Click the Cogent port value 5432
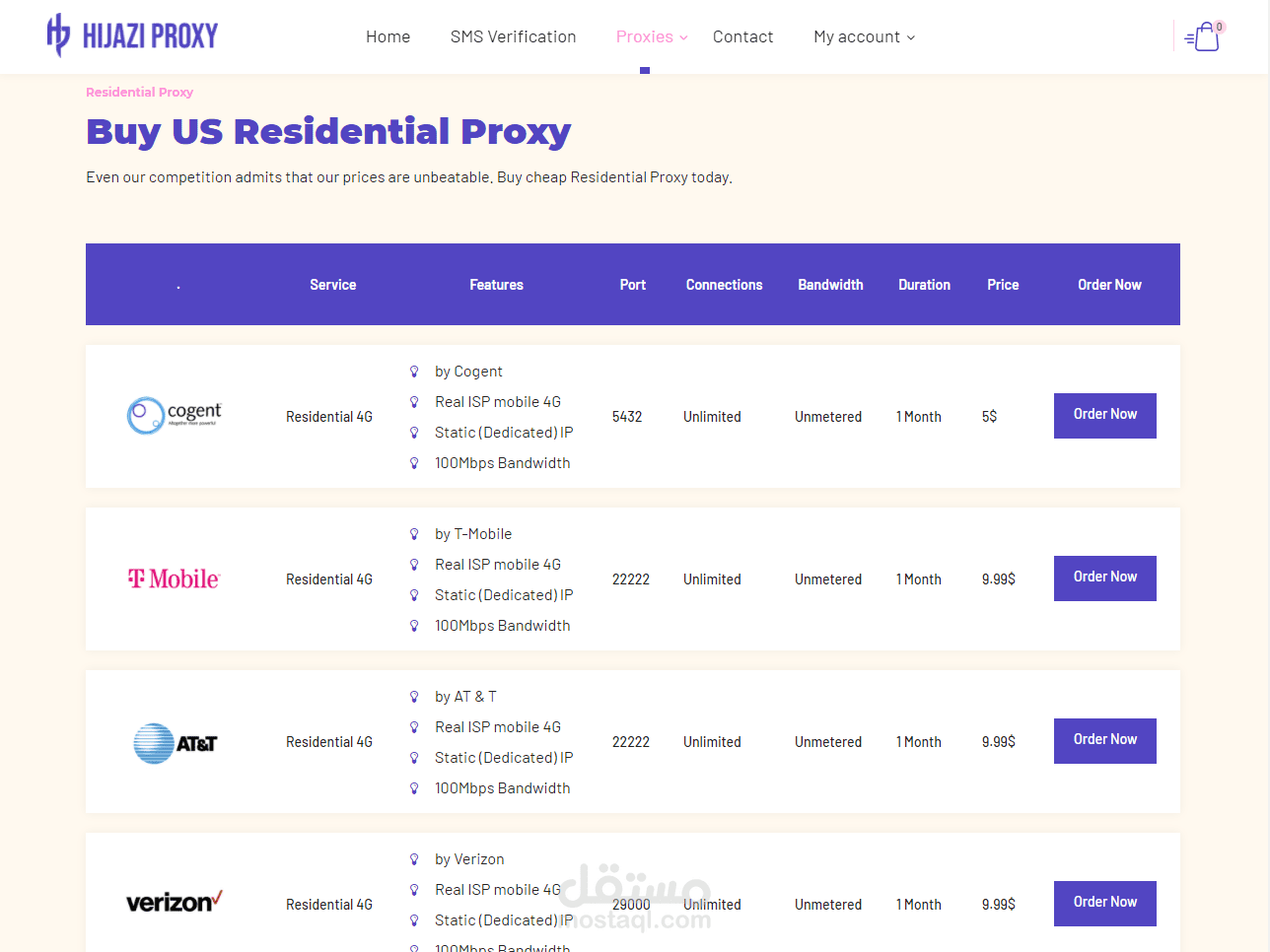 [x=627, y=417]
